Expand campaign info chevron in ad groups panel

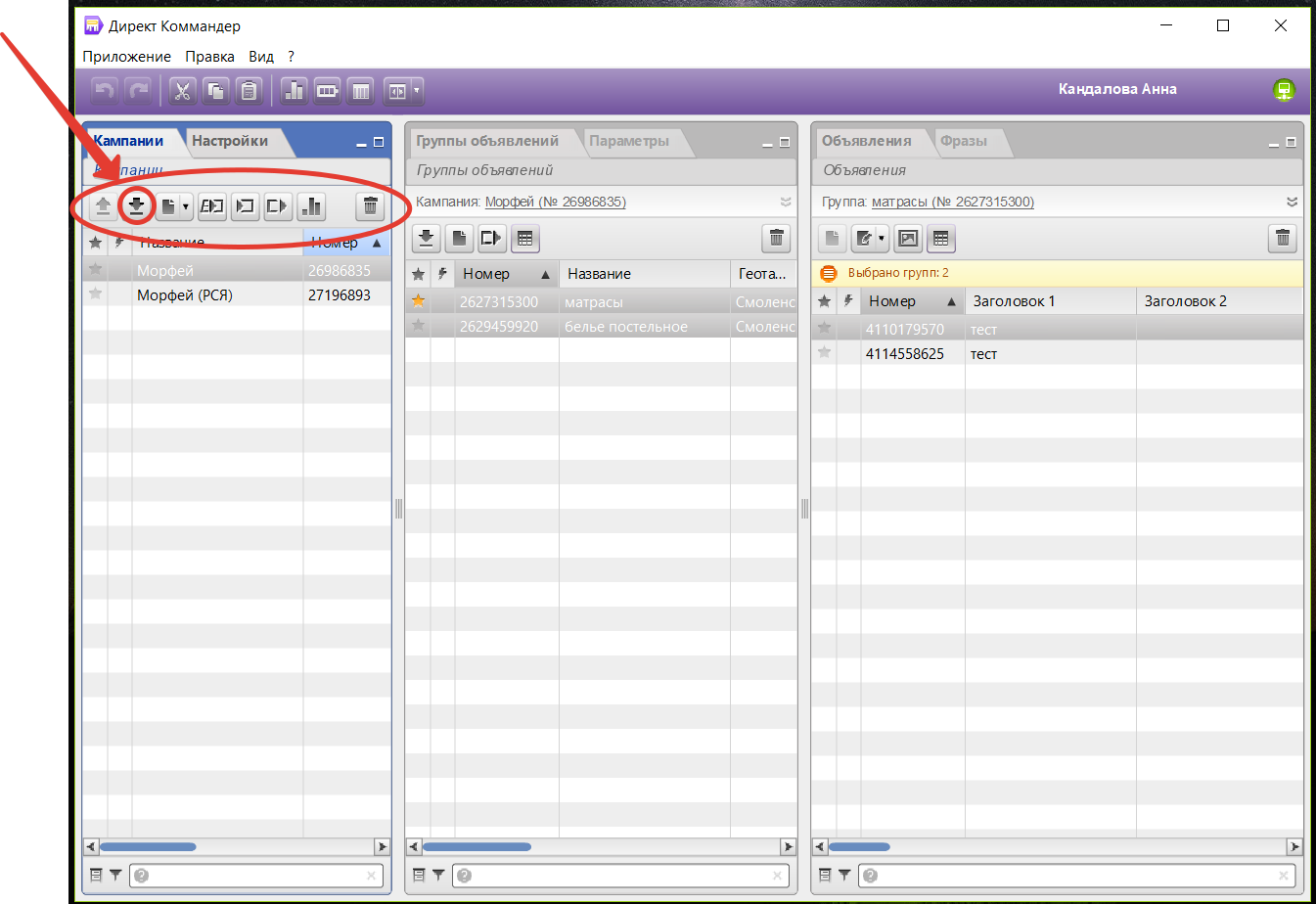tap(786, 203)
